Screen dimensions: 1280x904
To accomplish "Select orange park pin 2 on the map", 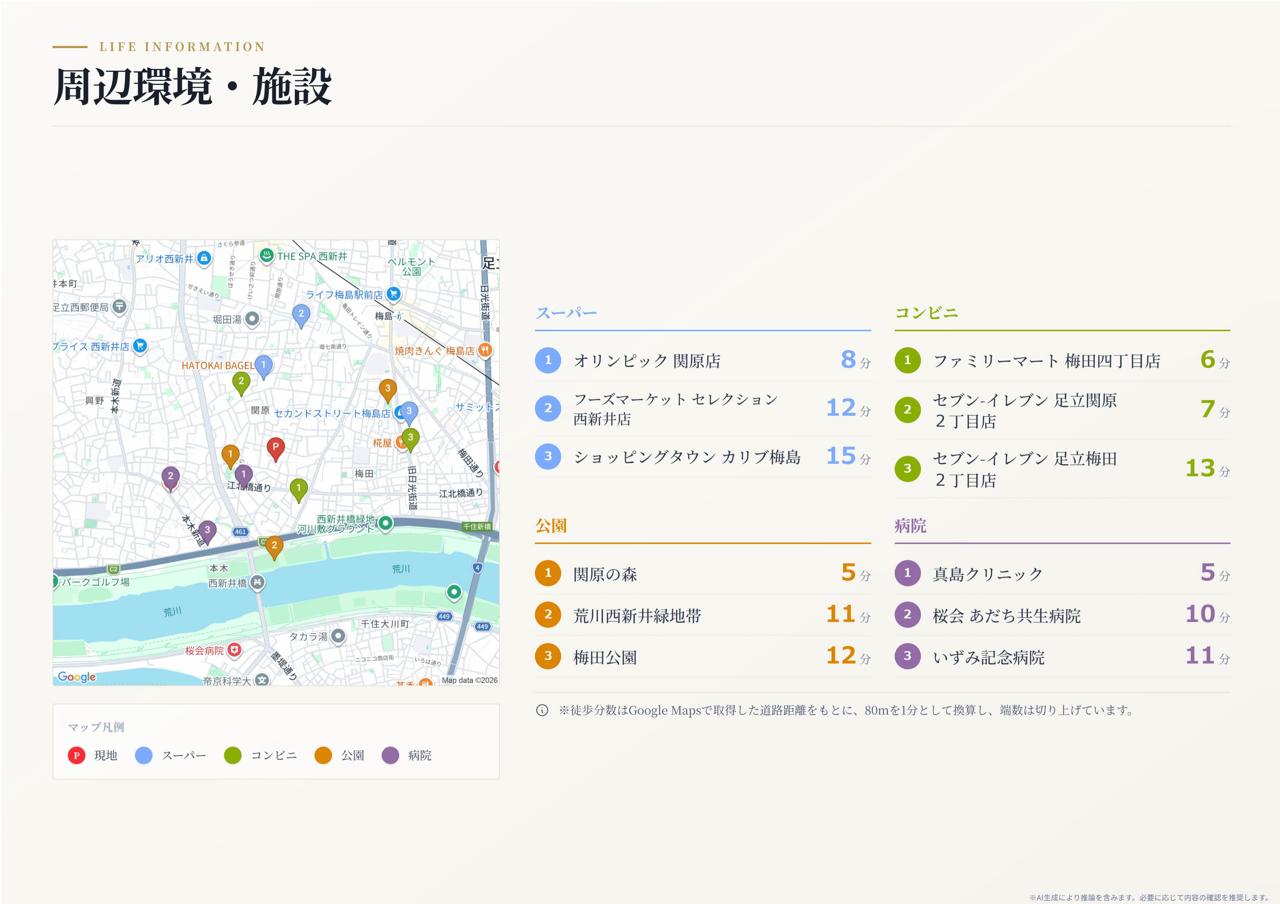I will [274, 547].
